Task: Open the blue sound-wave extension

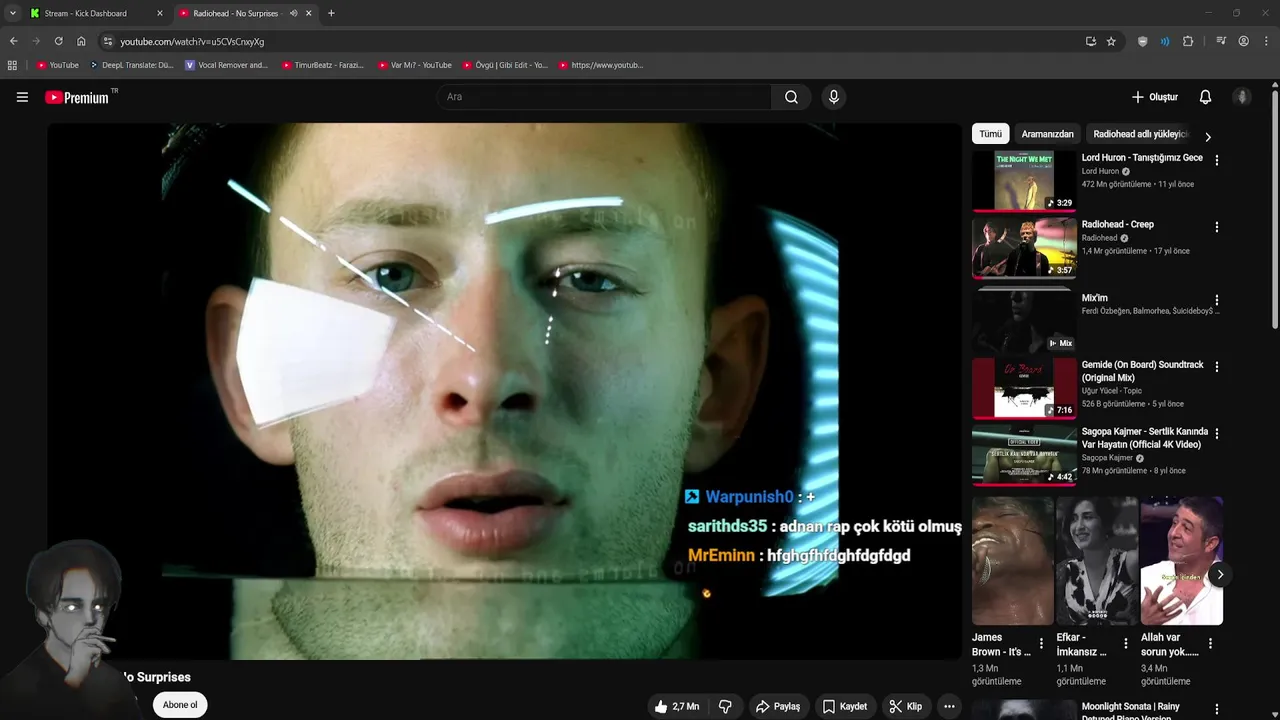Action: coord(1165,41)
